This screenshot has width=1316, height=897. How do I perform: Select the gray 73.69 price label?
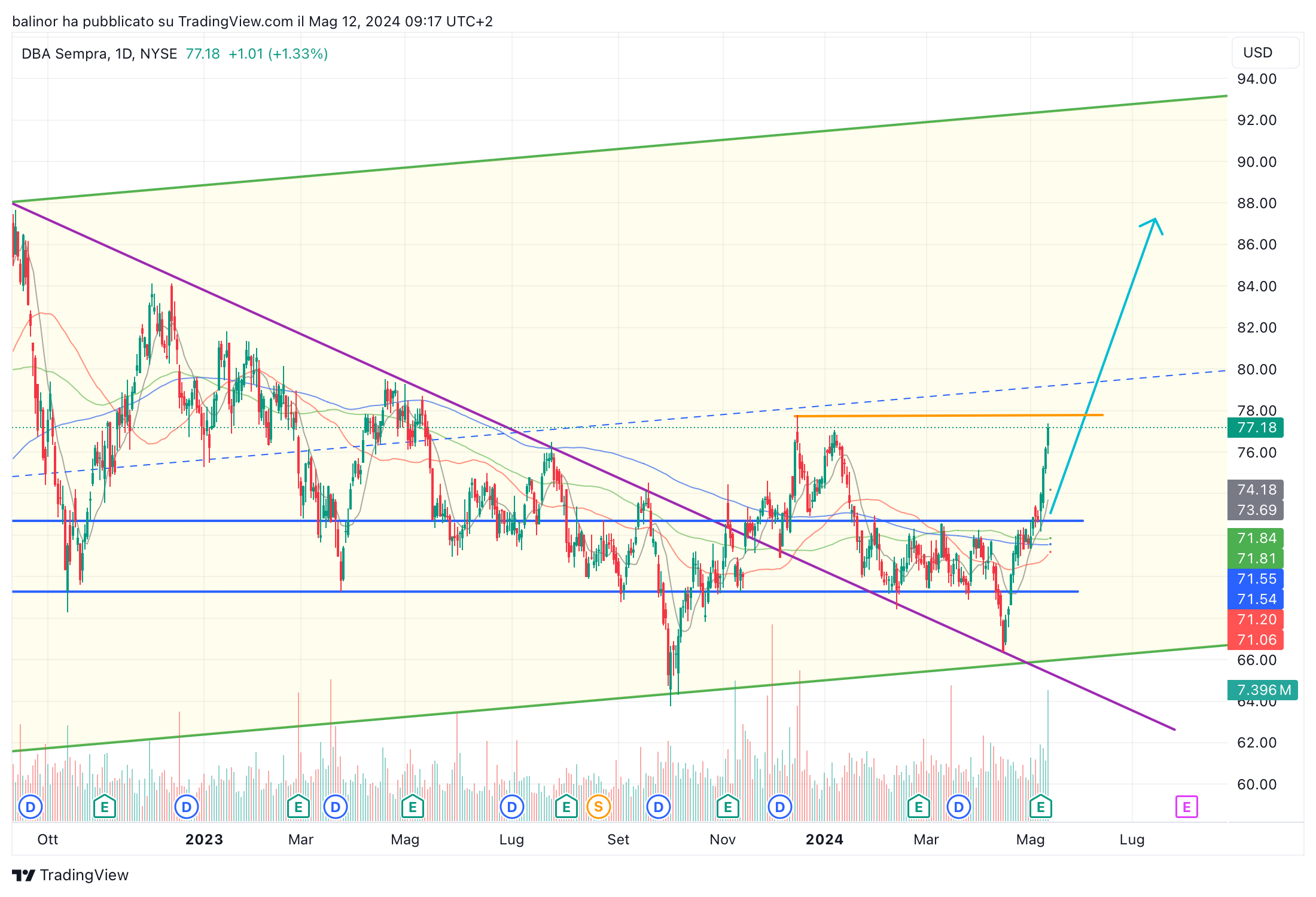[x=1256, y=510]
